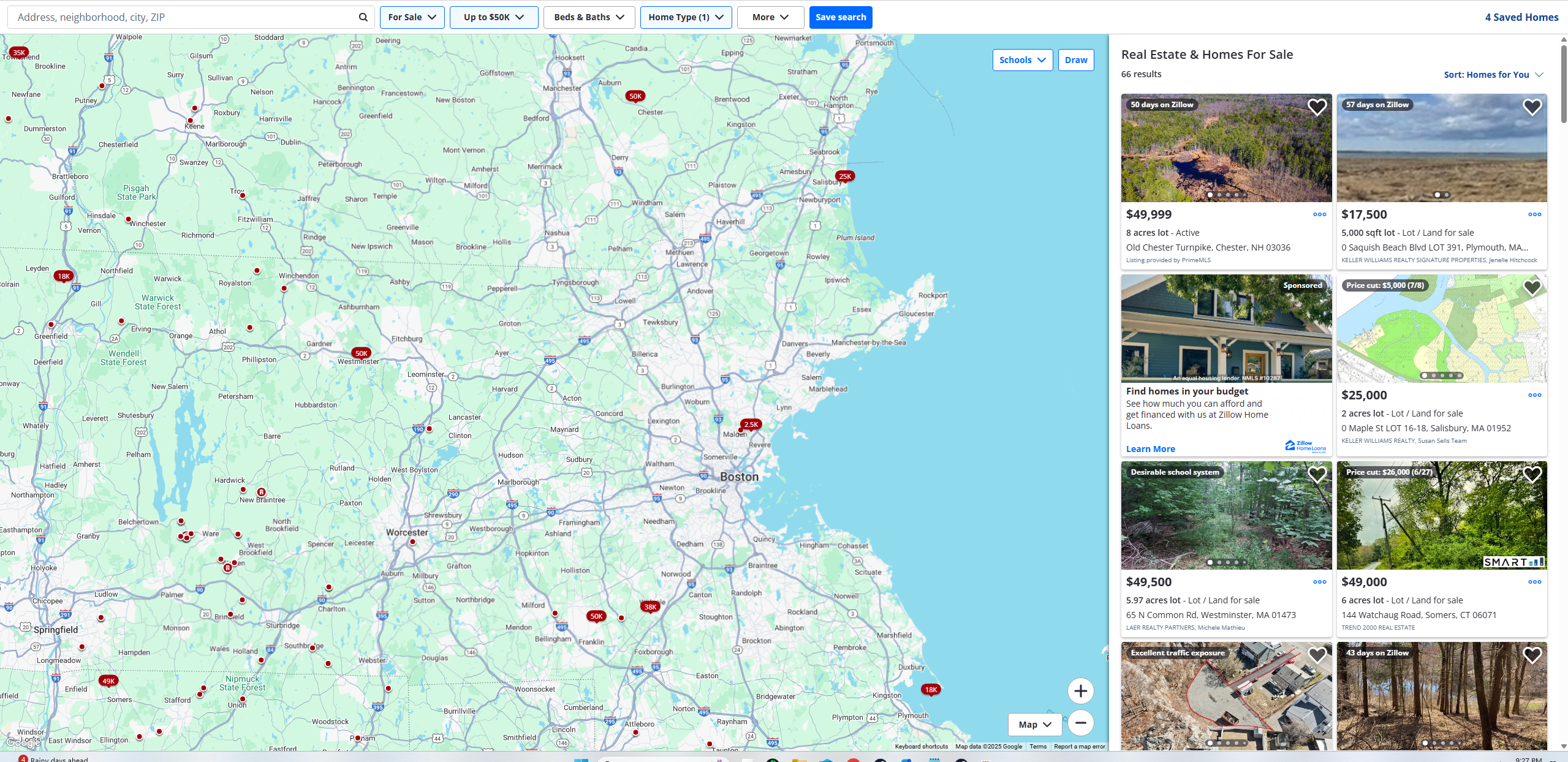The width and height of the screenshot is (1568, 762).
Task: Click the Draw button on map
Action: point(1076,60)
